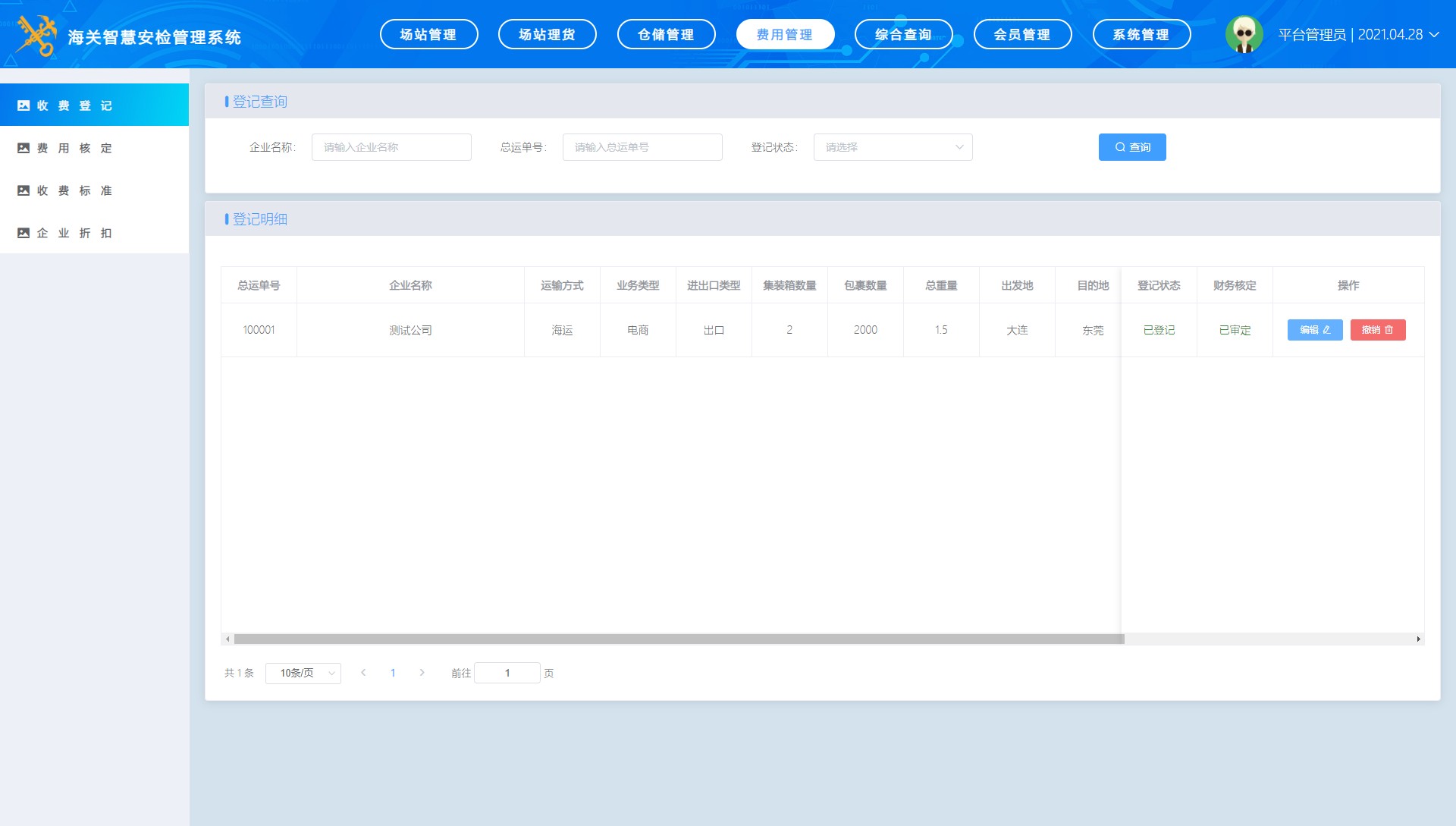Click the 查询 search button
Image resolution: width=1456 pixels, height=826 pixels.
[x=1131, y=147]
